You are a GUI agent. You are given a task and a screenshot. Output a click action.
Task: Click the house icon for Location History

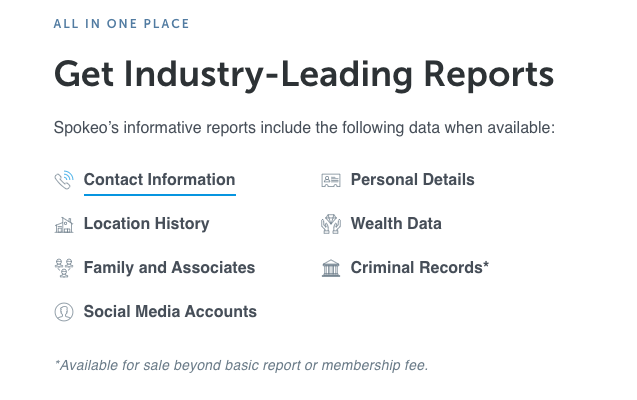(x=64, y=225)
